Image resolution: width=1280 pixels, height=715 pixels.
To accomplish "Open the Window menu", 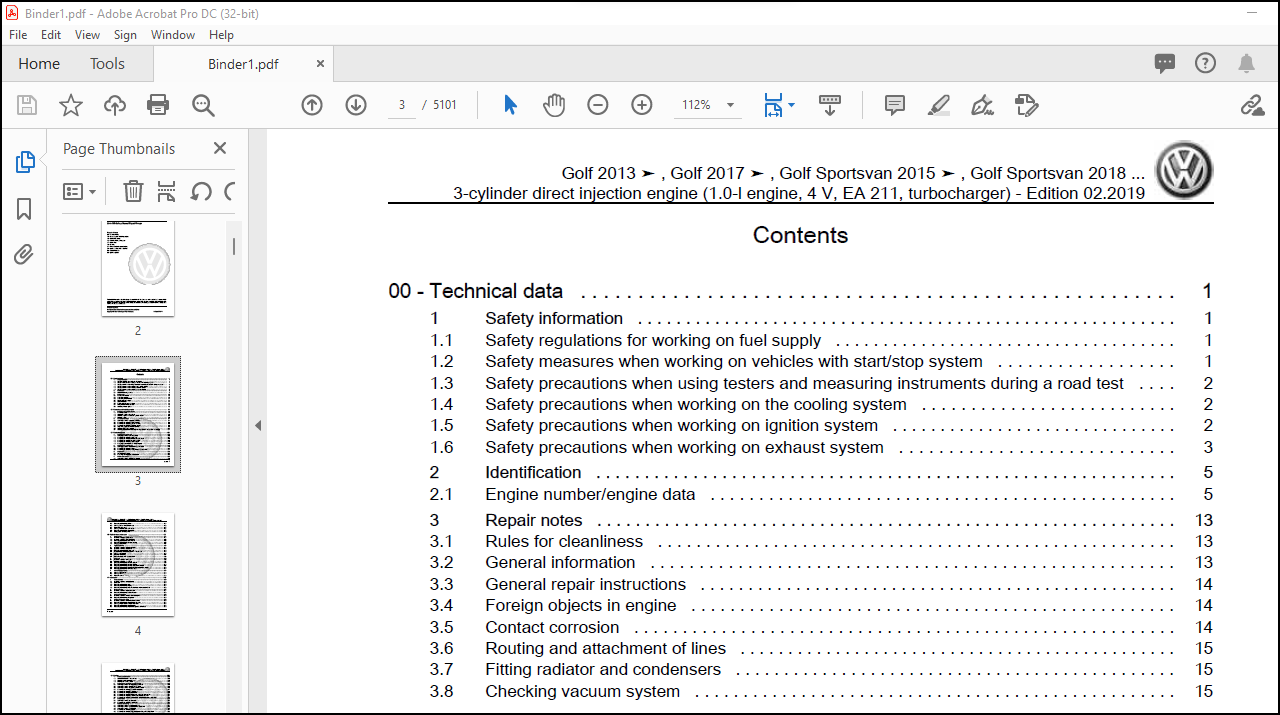I will pos(173,34).
